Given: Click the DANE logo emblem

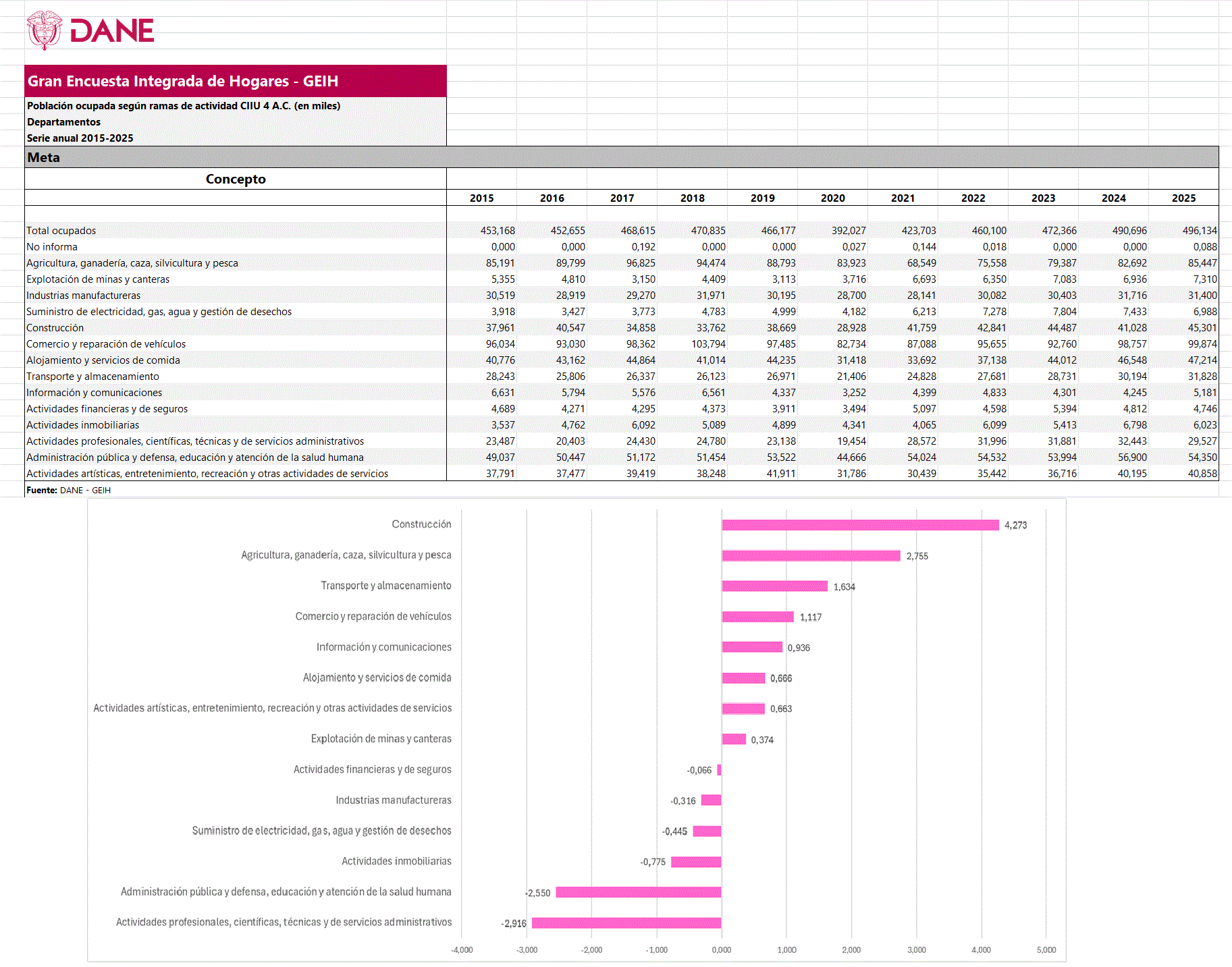Looking at the screenshot, I should (44, 30).
